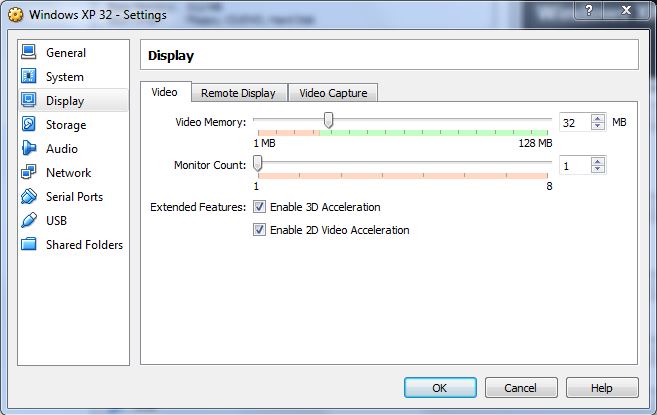Go to Audio settings label
Screen dimensions: 657x415
pos(62,148)
